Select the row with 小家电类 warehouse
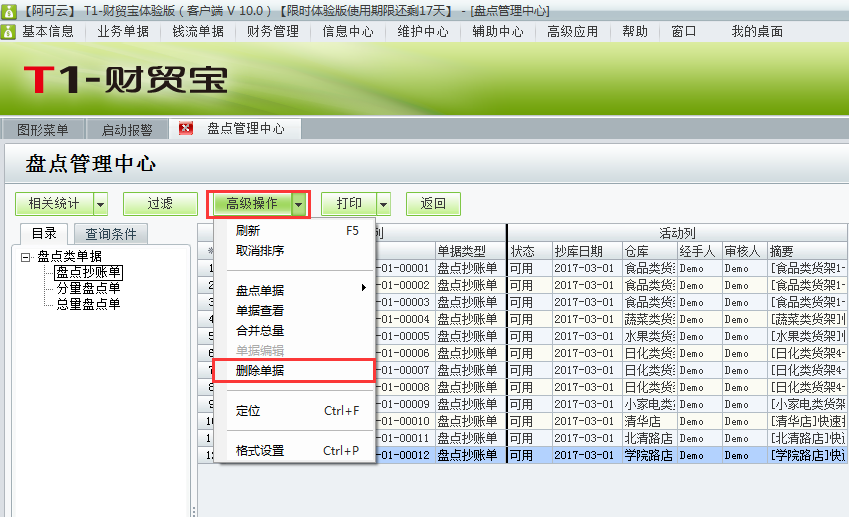849x517 pixels. (650, 404)
